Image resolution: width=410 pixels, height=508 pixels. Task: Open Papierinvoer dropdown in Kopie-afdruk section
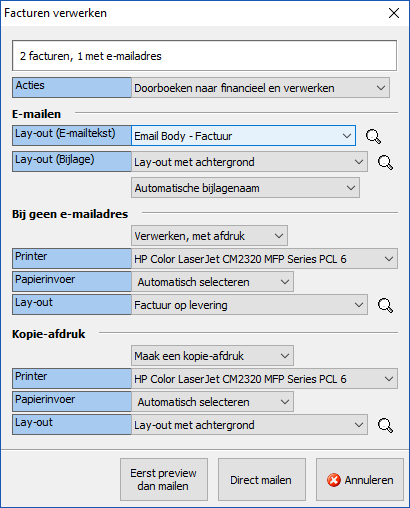pyautogui.click(x=212, y=402)
